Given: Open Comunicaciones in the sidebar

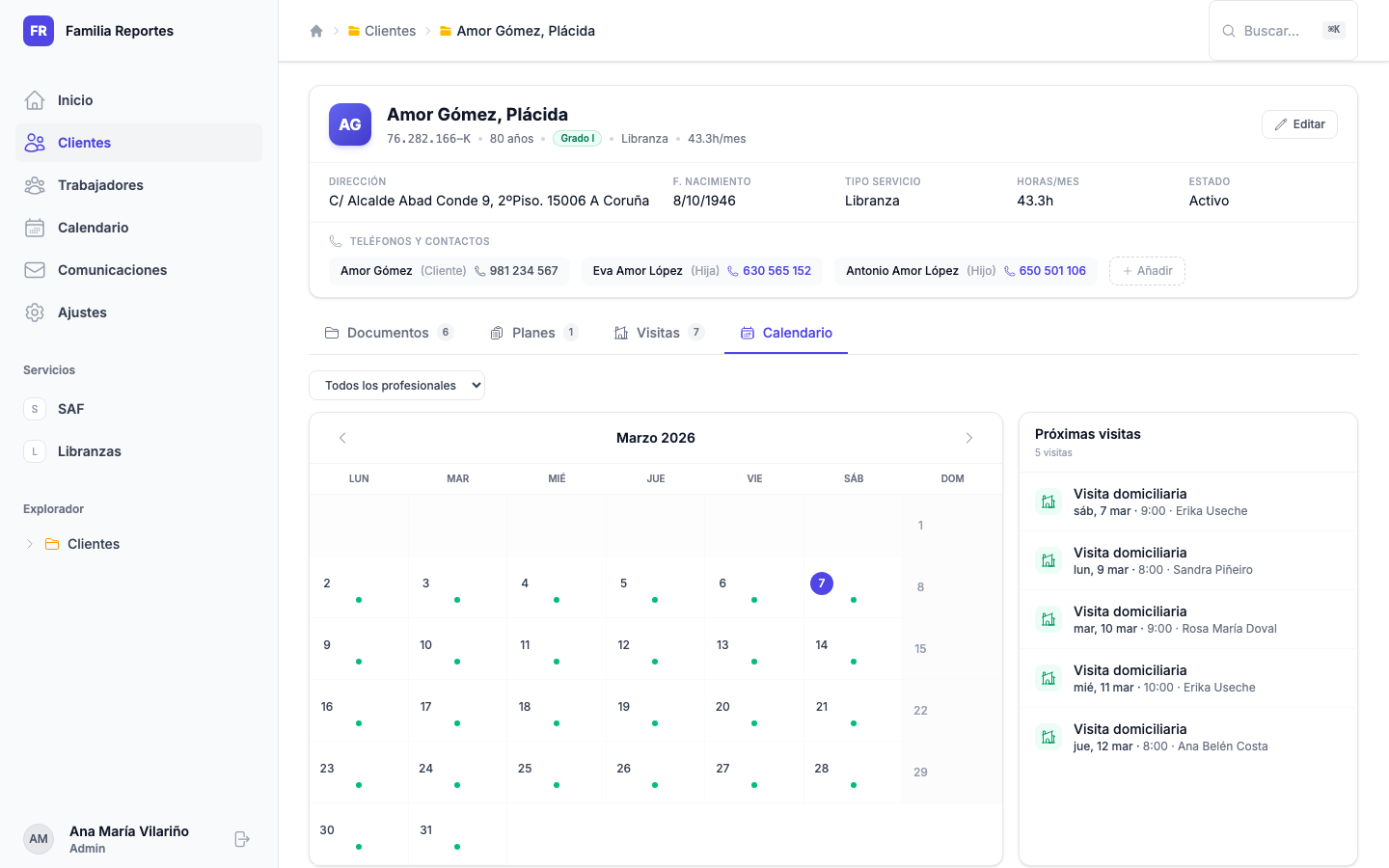Looking at the screenshot, I should (112, 270).
